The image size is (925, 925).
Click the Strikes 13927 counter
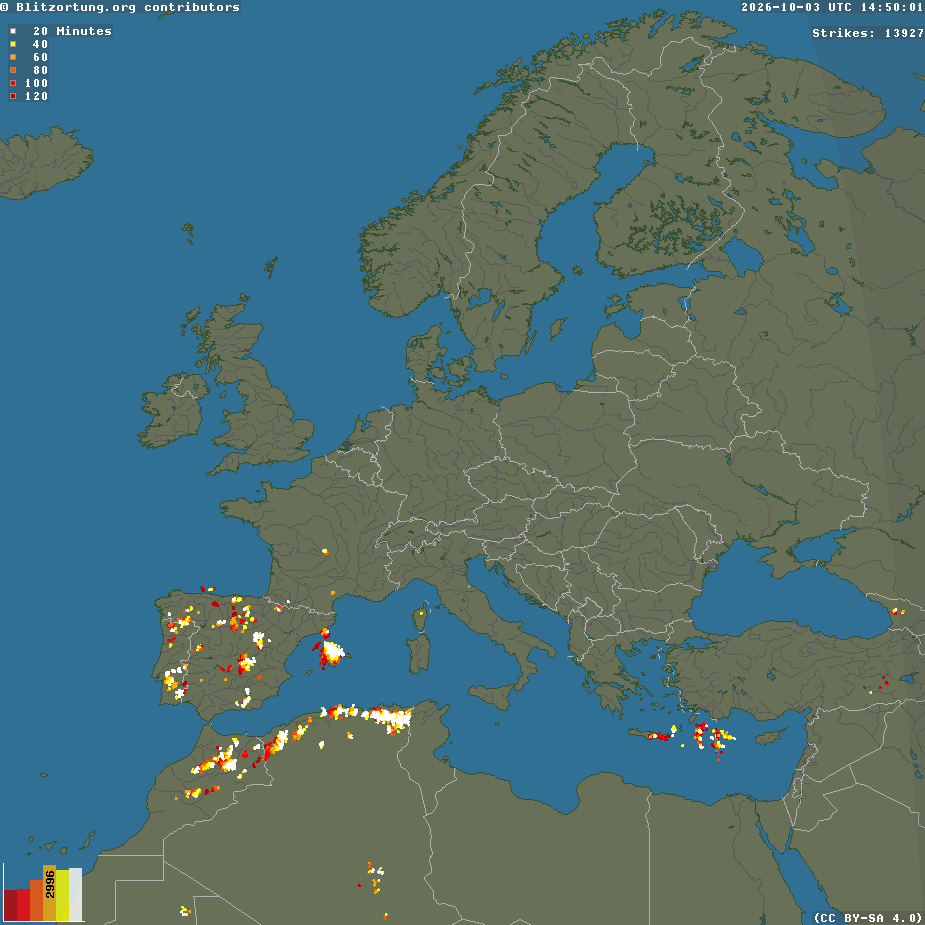pos(868,33)
